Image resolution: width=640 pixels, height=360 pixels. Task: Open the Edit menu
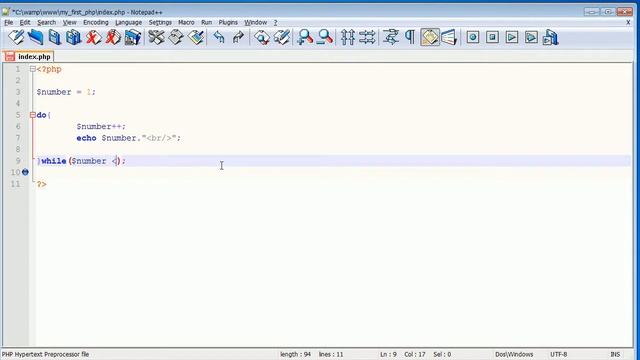click(25, 22)
